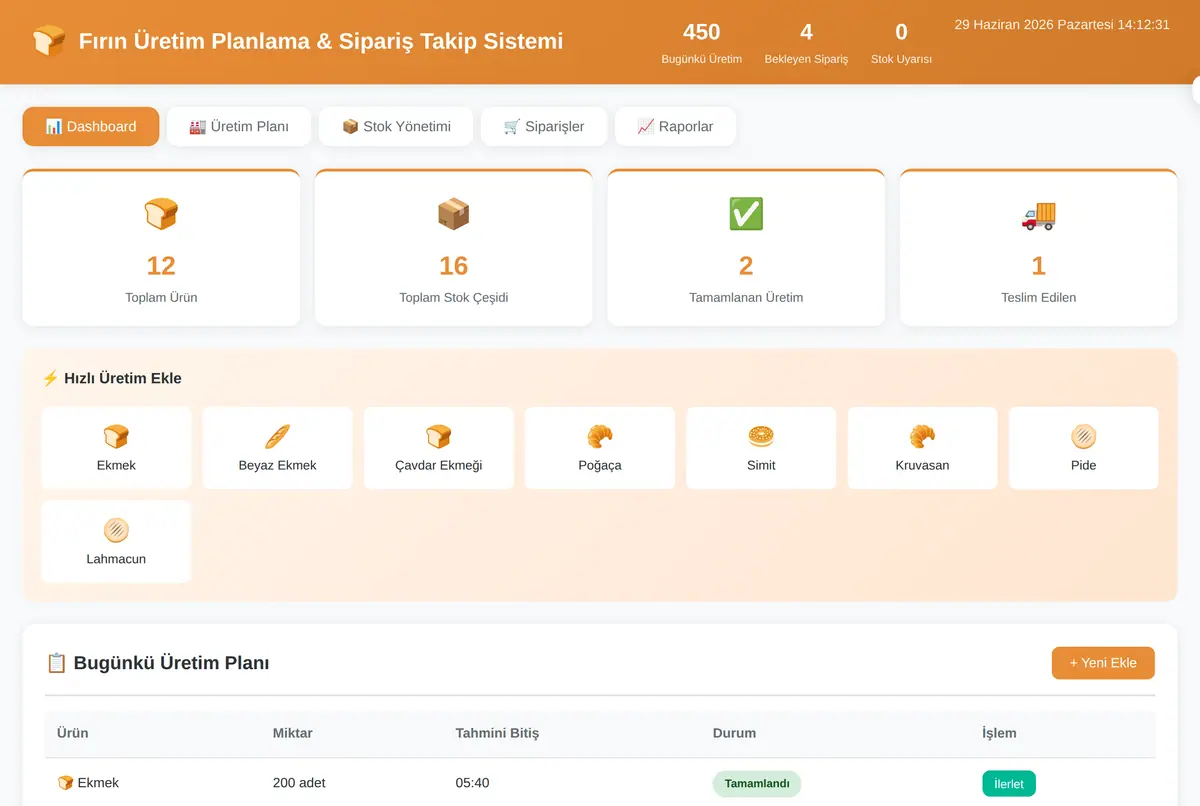Click the Toplam Stok Çeşidi box icon

(x=453, y=214)
